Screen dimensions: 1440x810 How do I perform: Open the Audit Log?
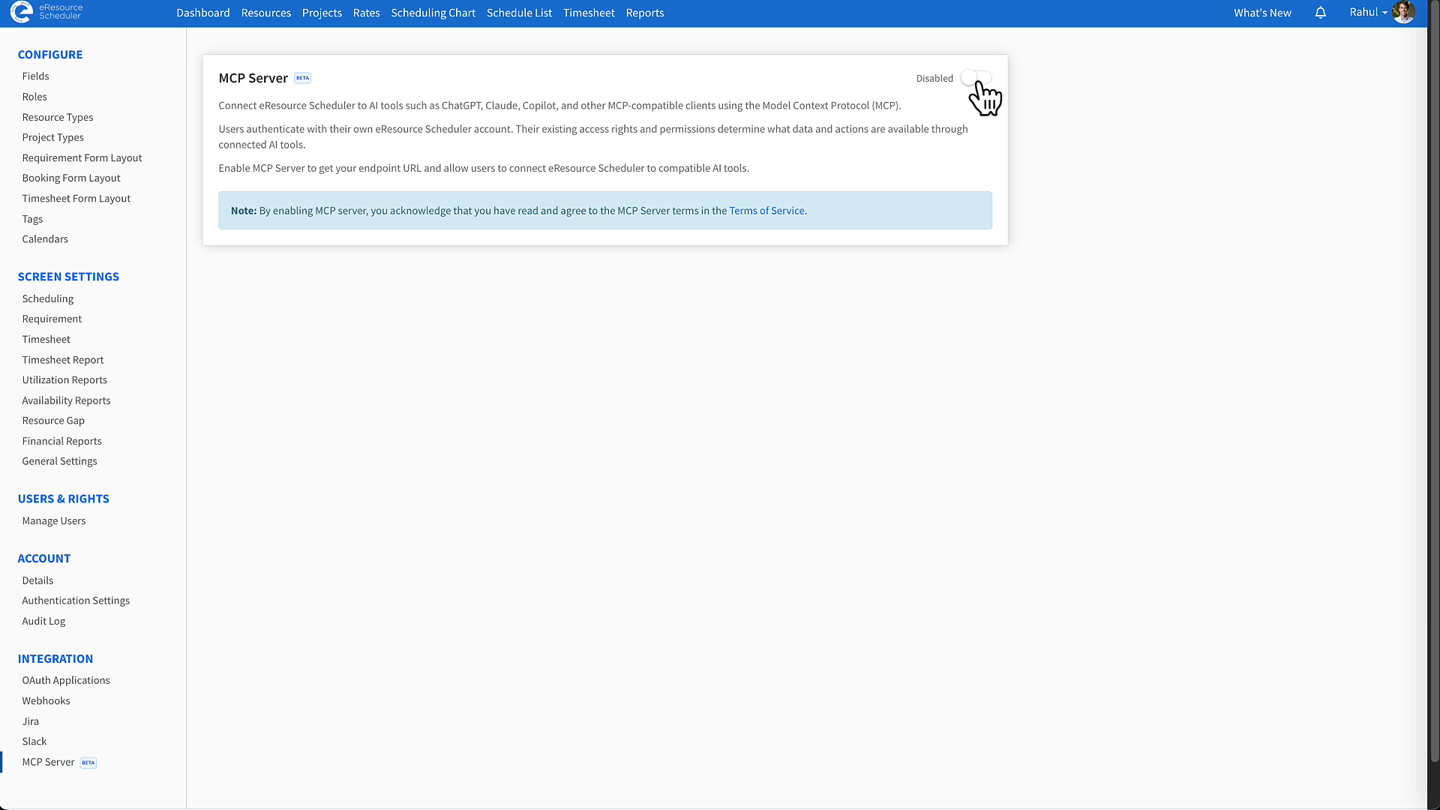(44, 621)
